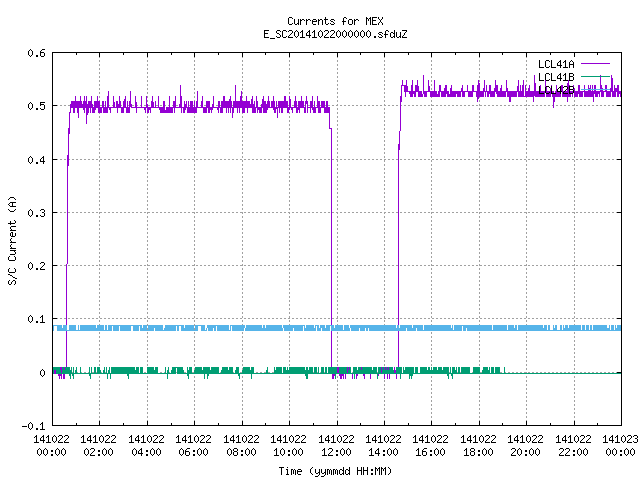Image resolution: width=640 pixels, height=480 pixels.
Task: Click the 0.4 y-axis tick label
Action: 36,160
